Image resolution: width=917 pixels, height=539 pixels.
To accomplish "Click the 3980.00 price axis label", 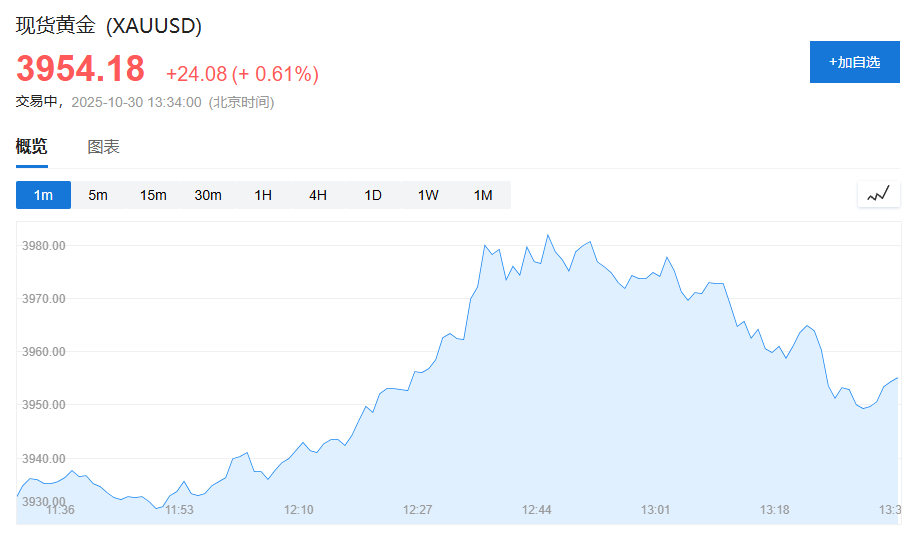I will click(44, 246).
